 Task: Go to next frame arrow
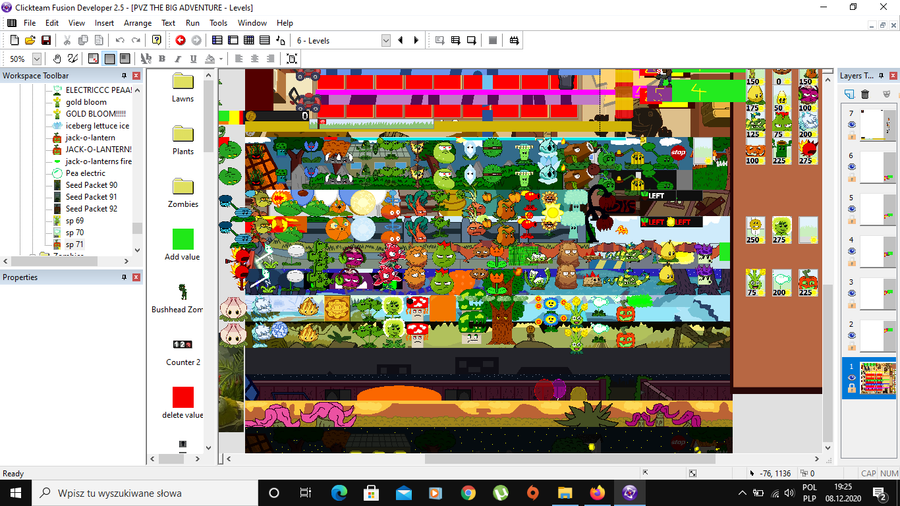tap(416, 40)
